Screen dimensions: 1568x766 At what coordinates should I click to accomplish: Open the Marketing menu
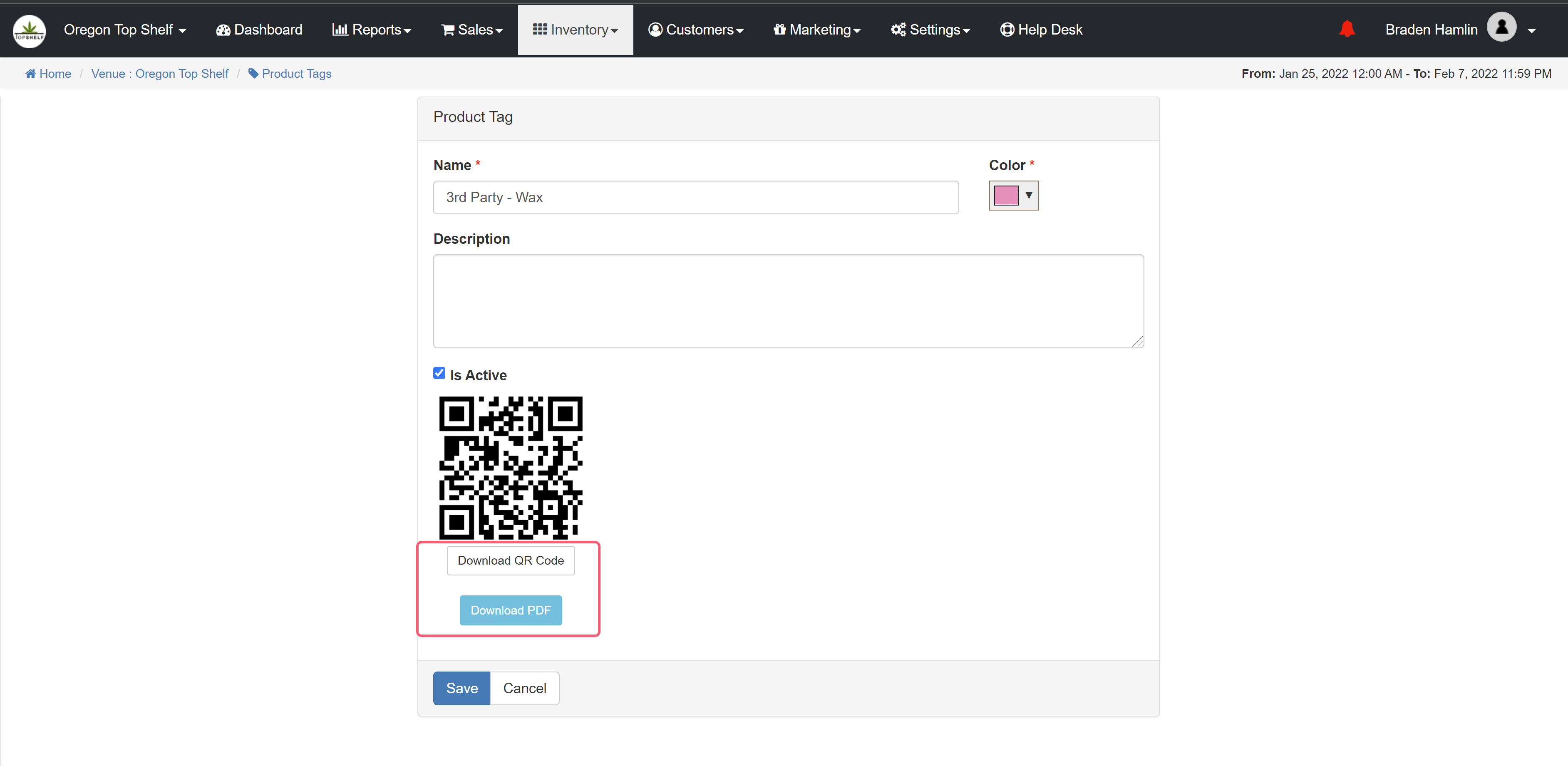816,30
